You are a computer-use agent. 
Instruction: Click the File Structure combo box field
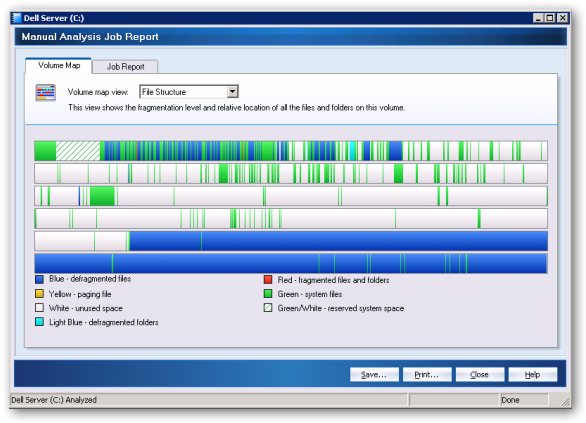click(x=189, y=92)
